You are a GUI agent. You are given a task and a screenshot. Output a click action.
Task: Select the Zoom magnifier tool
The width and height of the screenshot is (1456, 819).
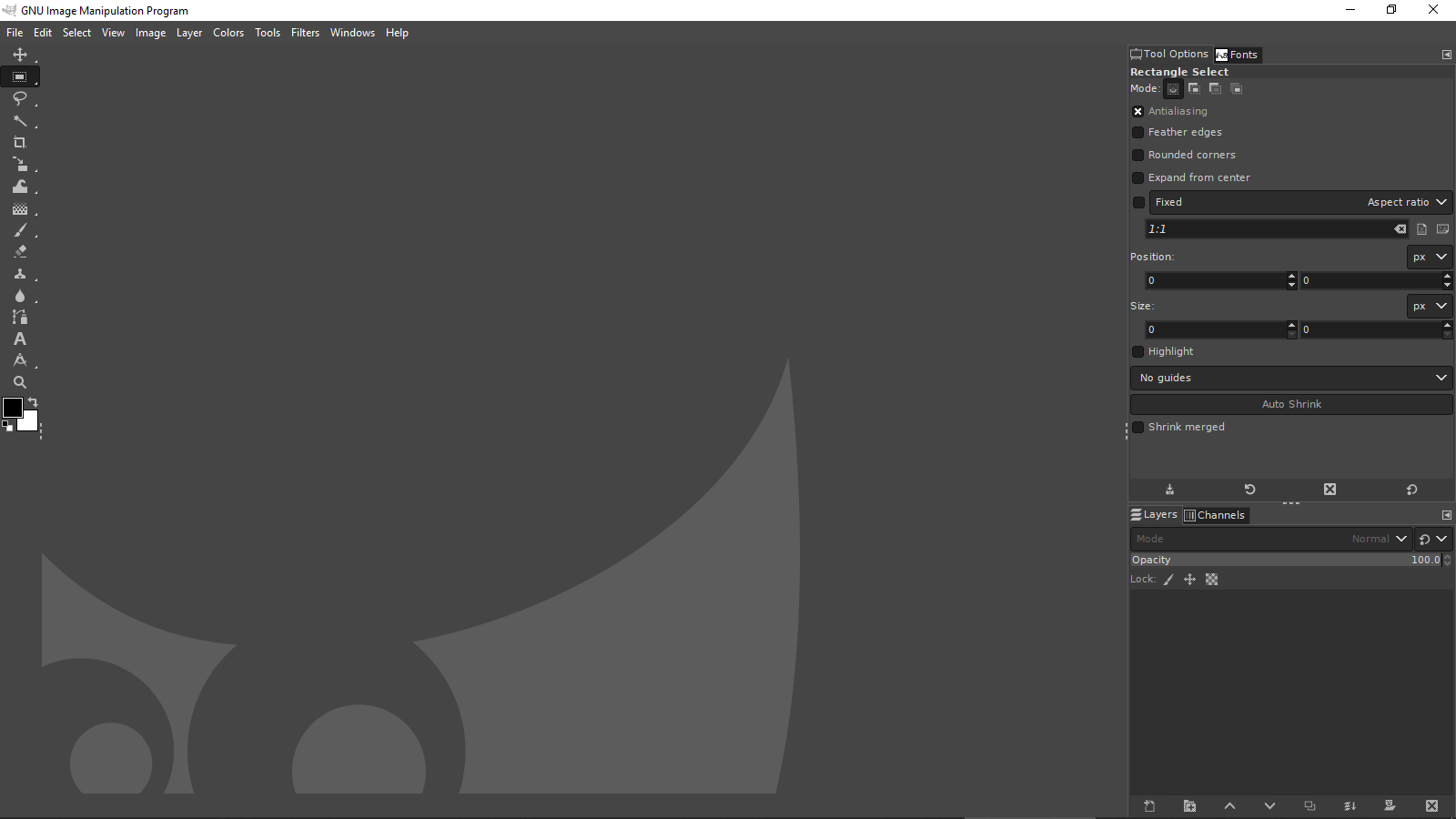coord(20,382)
